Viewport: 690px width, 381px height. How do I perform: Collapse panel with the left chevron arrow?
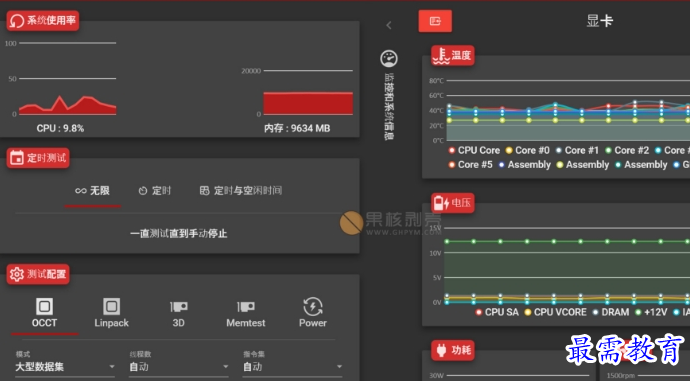(x=389, y=26)
